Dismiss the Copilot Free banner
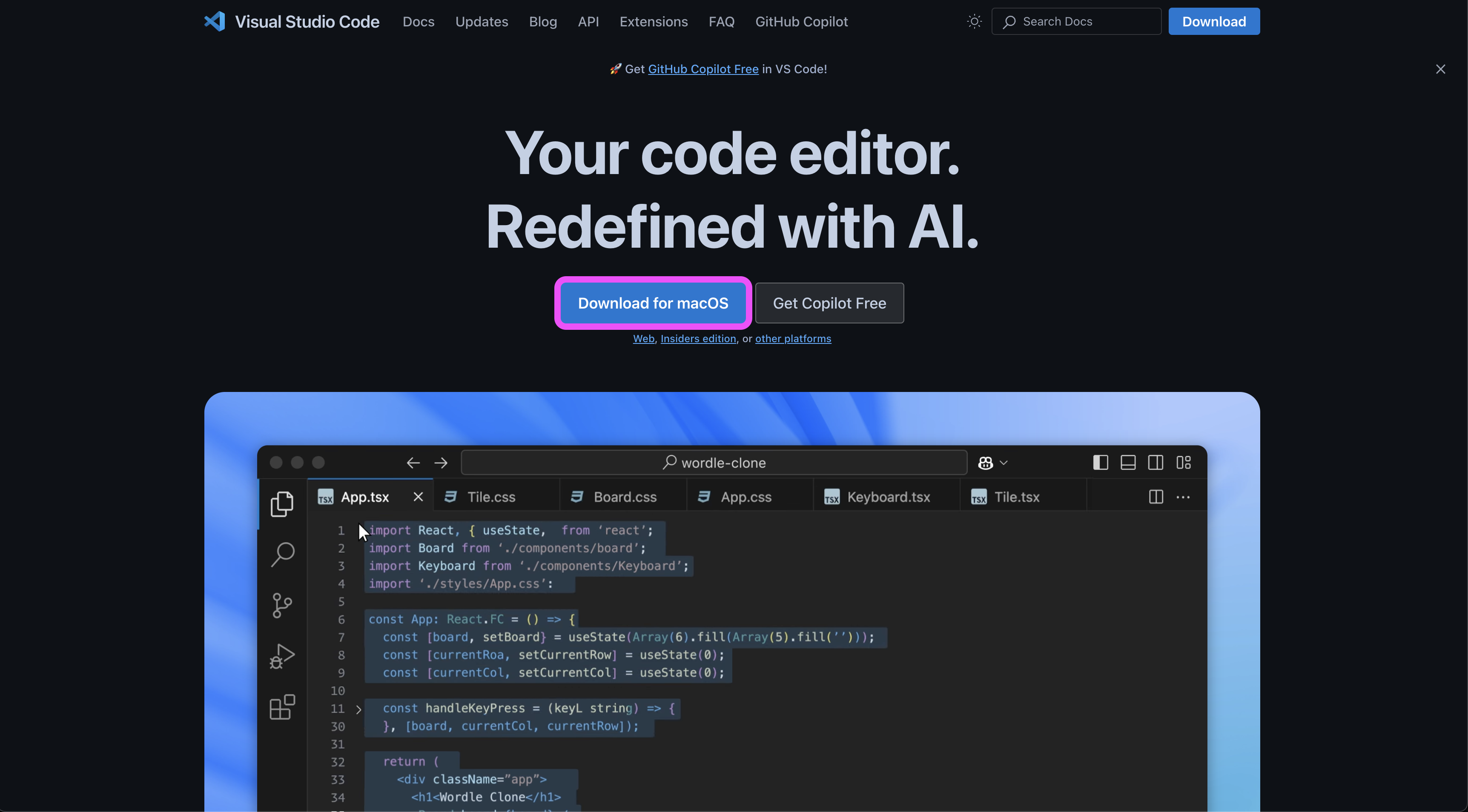This screenshot has width=1468, height=812. click(x=1440, y=69)
